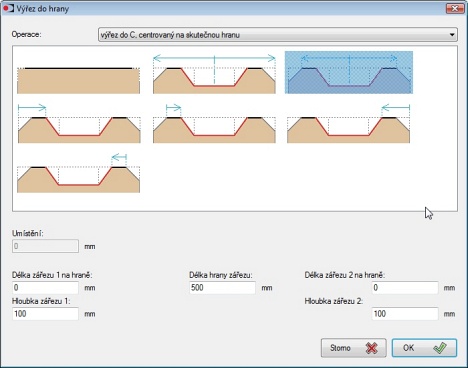The image size is (468, 368).
Task: Select cutout with short left arrow over right flat
Action: (x=78, y=173)
